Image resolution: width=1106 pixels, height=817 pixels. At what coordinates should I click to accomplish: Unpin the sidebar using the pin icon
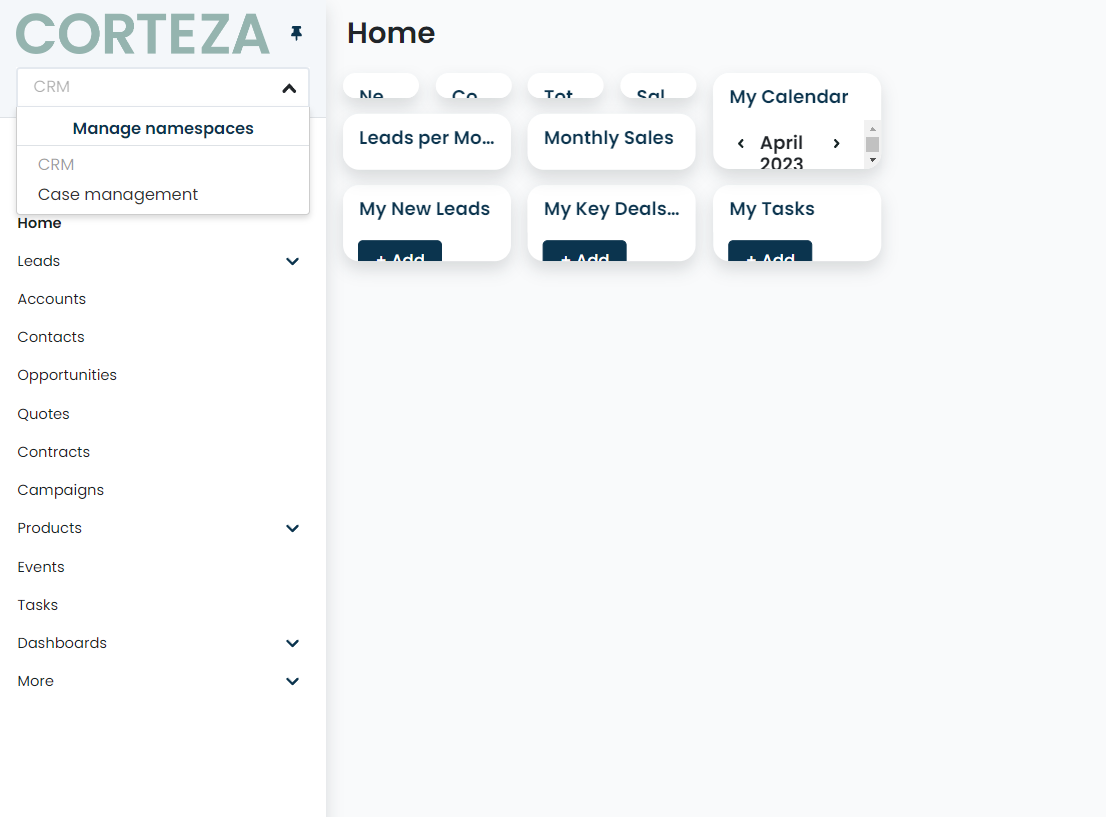pos(296,33)
